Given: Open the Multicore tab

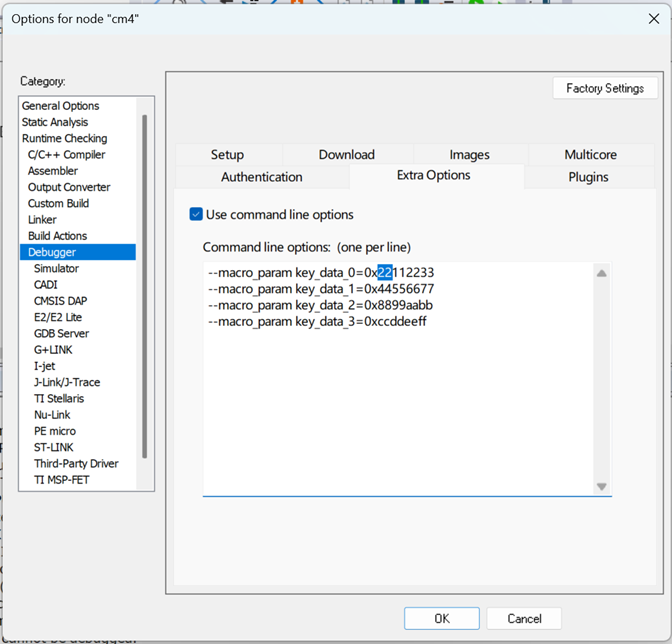Looking at the screenshot, I should 591,155.
